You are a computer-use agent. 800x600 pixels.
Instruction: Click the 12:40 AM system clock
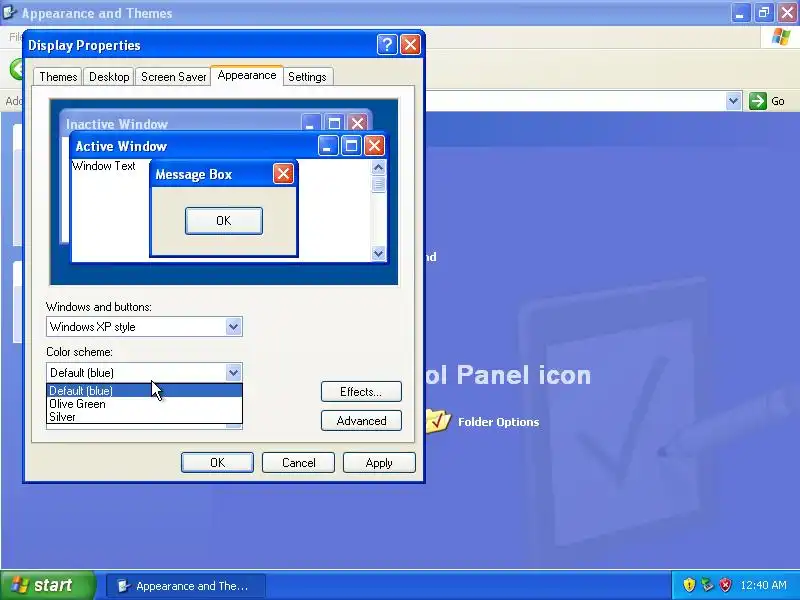click(763, 585)
